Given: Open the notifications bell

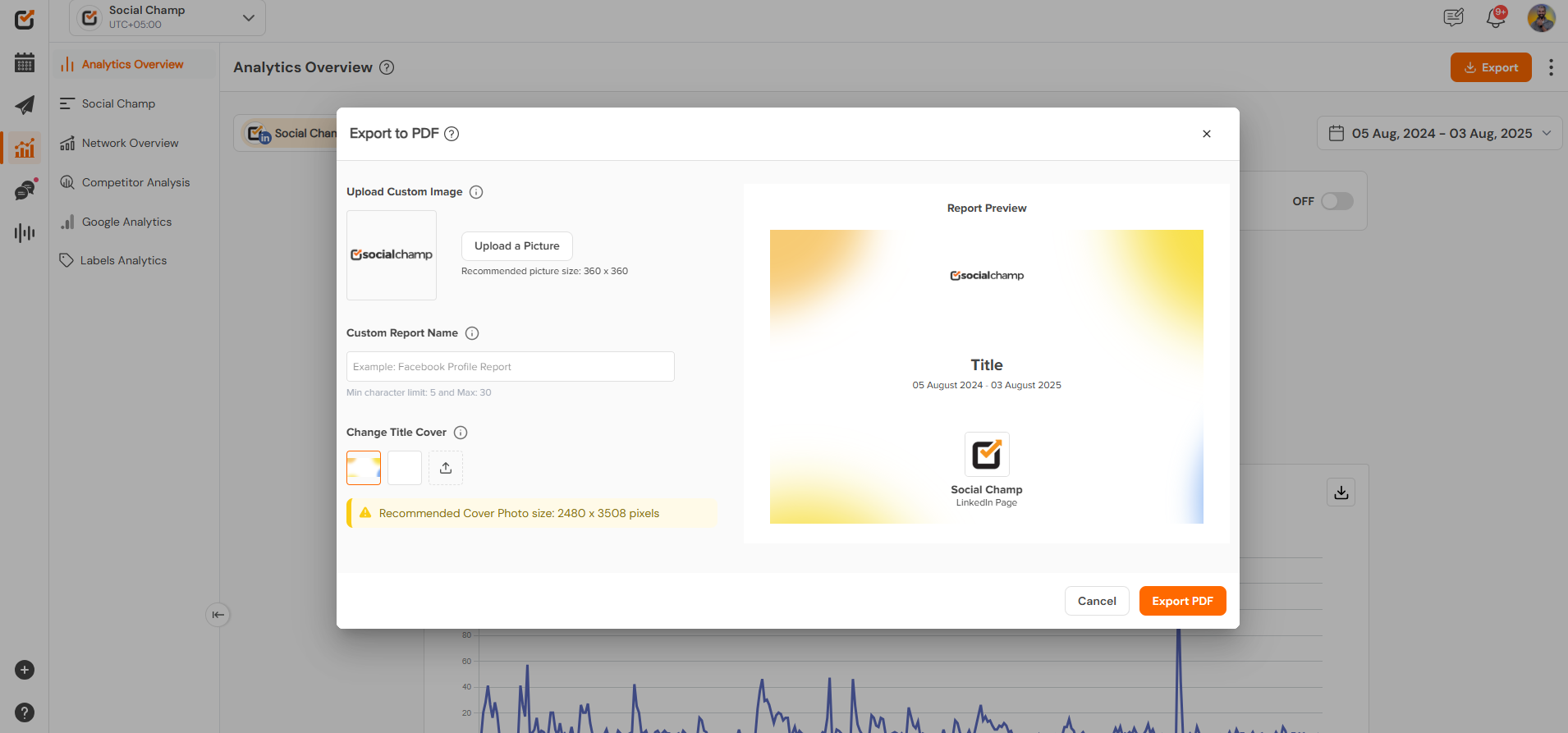Looking at the screenshot, I should click(x=1496, y=17).
